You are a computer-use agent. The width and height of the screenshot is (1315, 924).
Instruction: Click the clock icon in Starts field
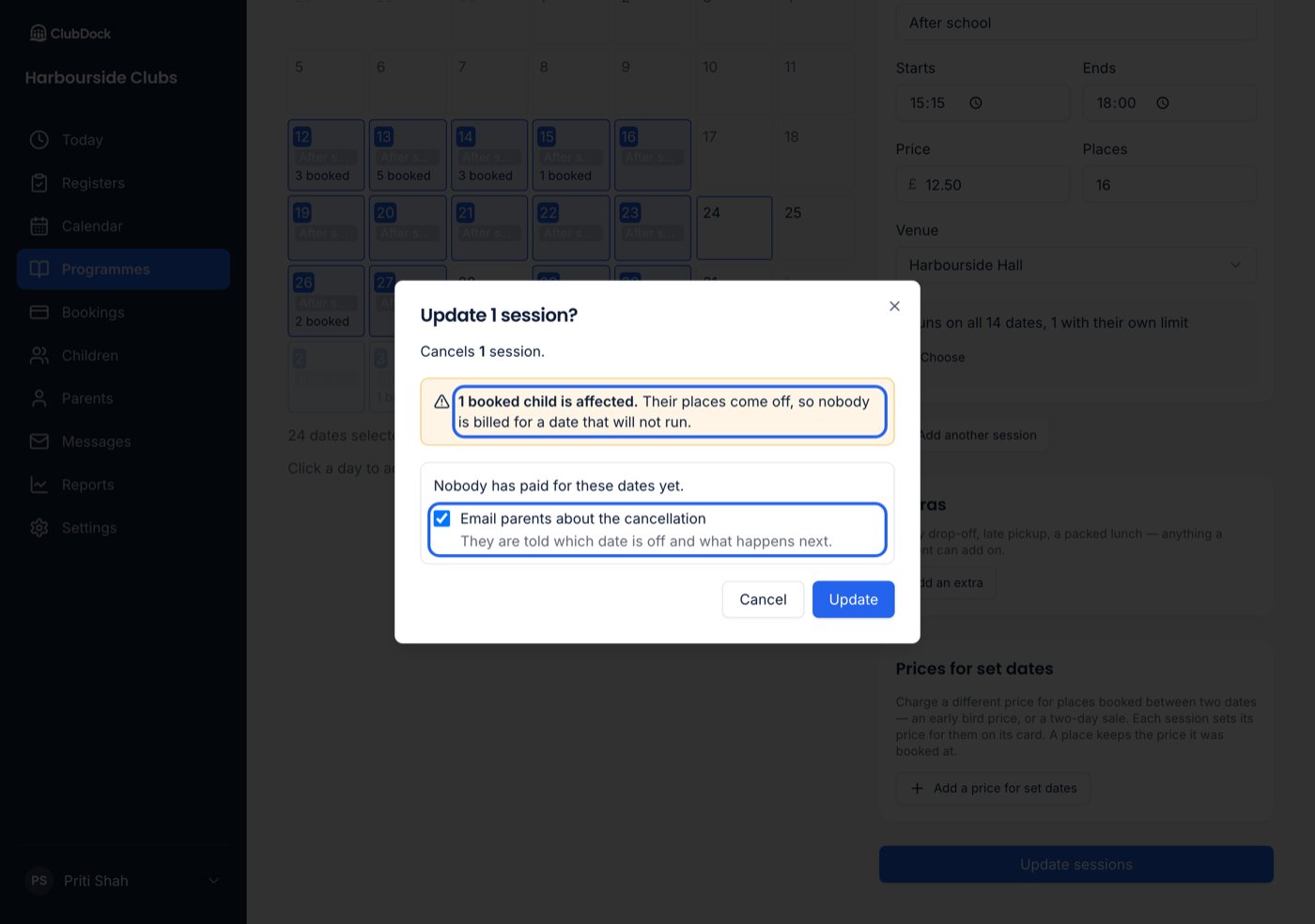coord(976,103)
